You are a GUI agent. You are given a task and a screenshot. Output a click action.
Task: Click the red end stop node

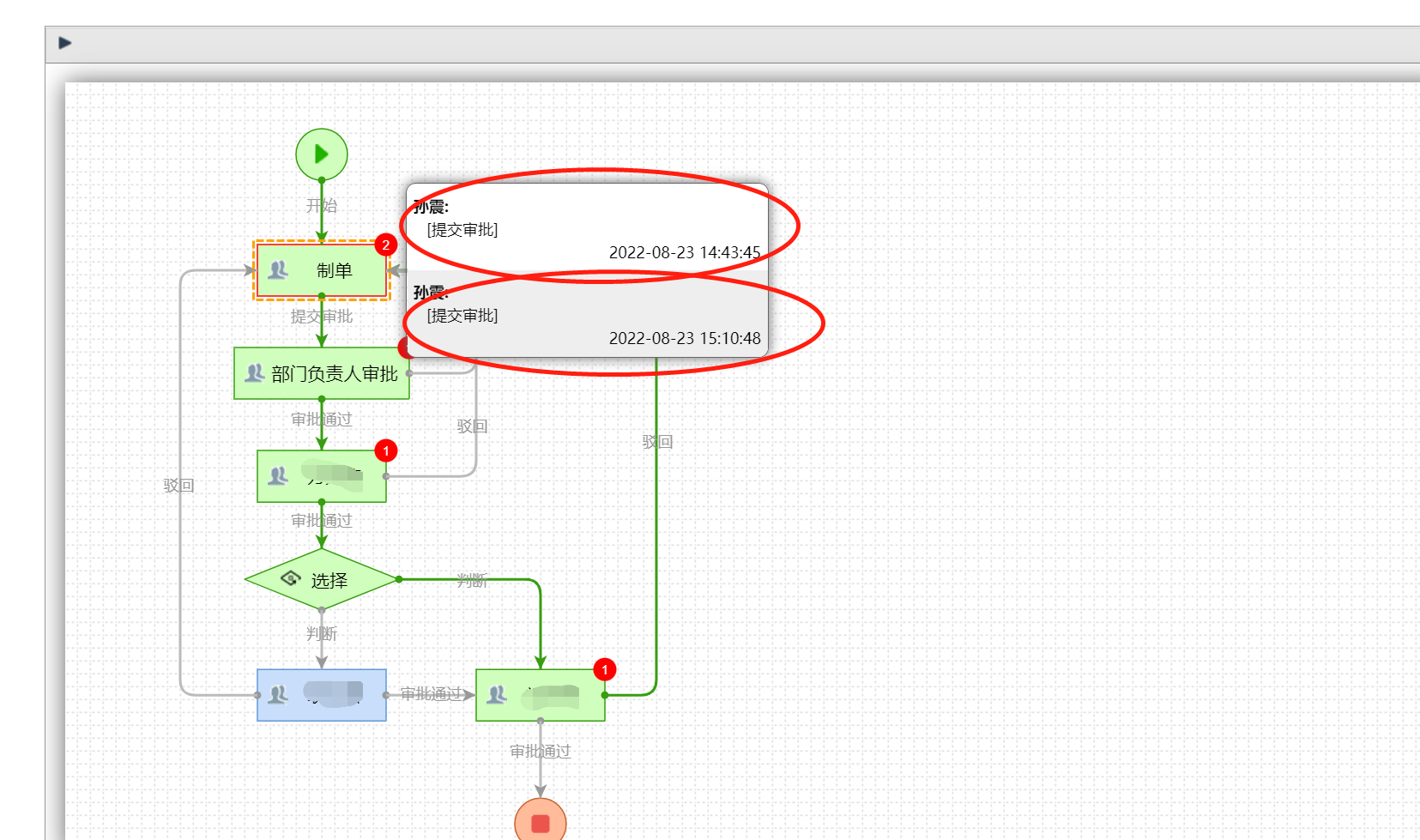coord(541,821)
